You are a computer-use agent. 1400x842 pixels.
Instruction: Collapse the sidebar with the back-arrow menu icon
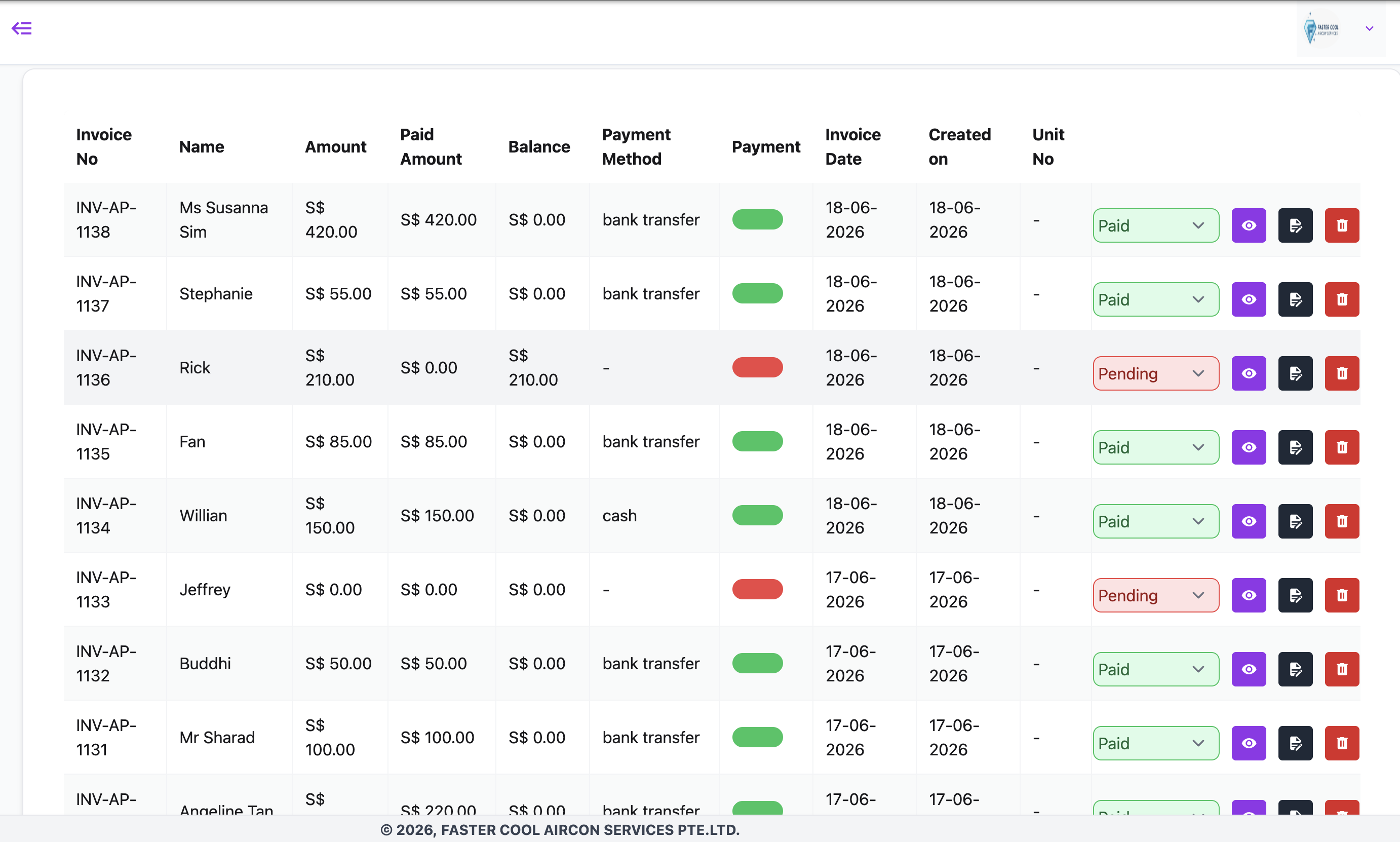pyautogui.click(x=22, y=28)
